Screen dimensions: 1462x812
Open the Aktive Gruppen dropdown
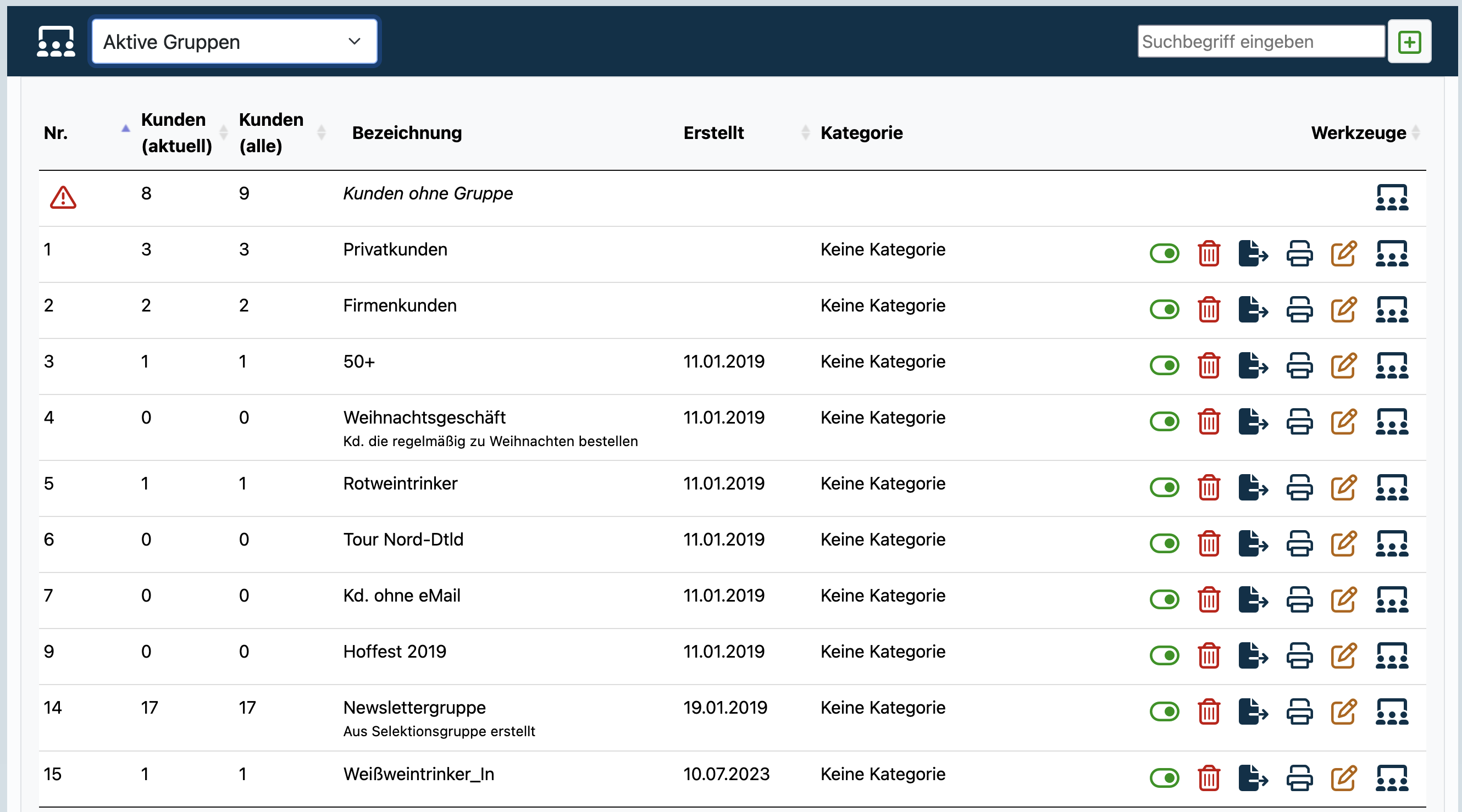pos(234,42)
